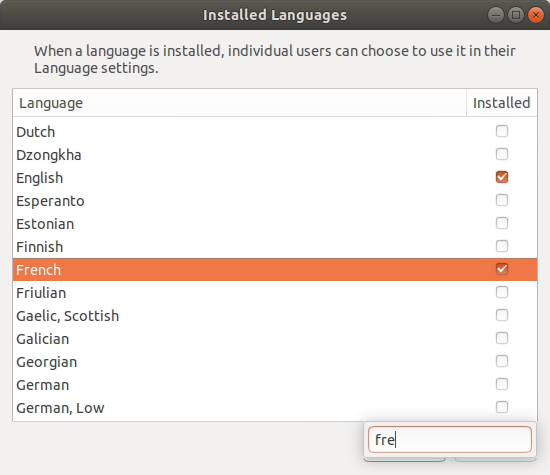550x475 pixels.
Task: Select the Galician row in the list
Action: tap(275, 339)
